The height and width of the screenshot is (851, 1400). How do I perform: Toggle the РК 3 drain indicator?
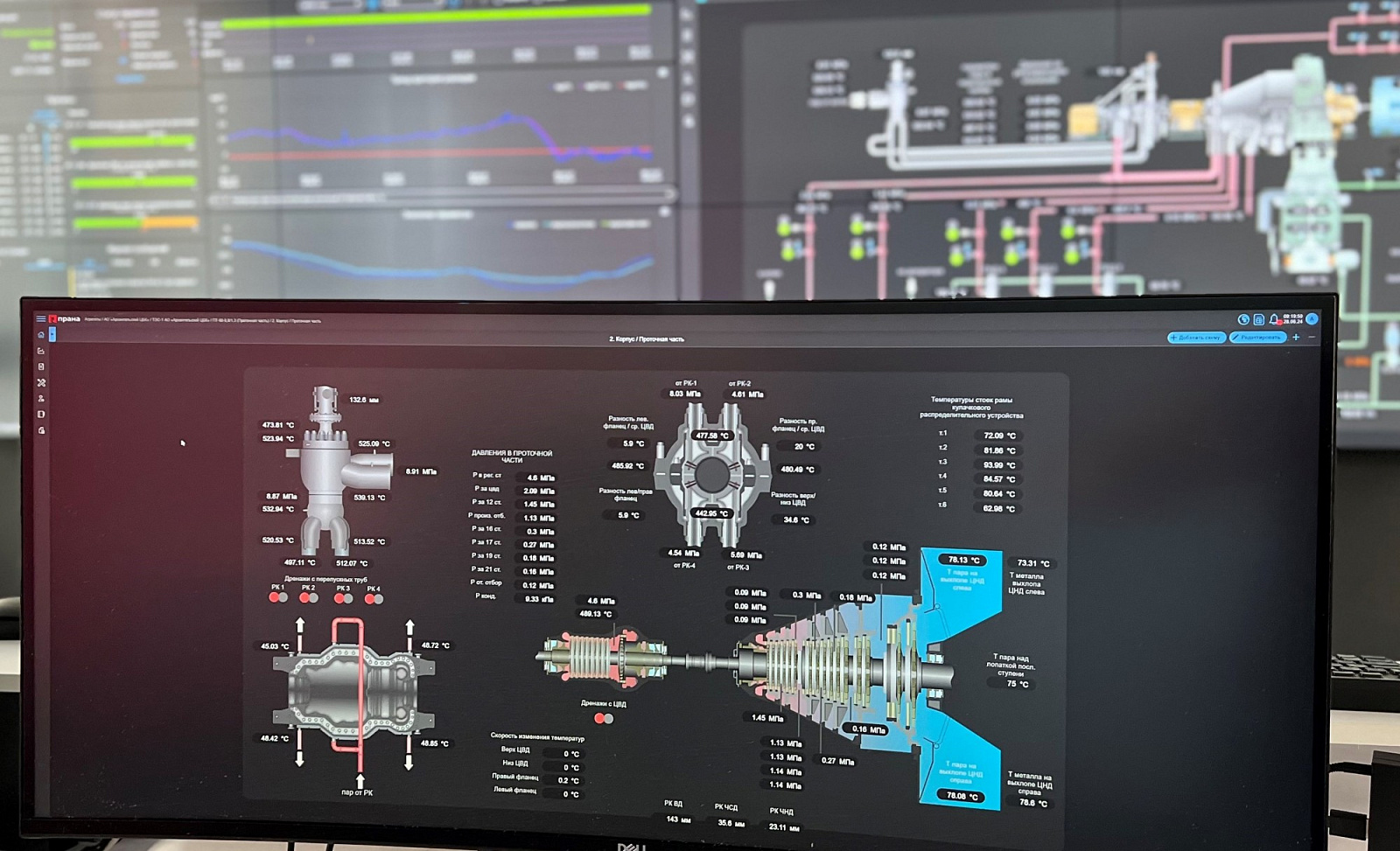pos(343,598)
